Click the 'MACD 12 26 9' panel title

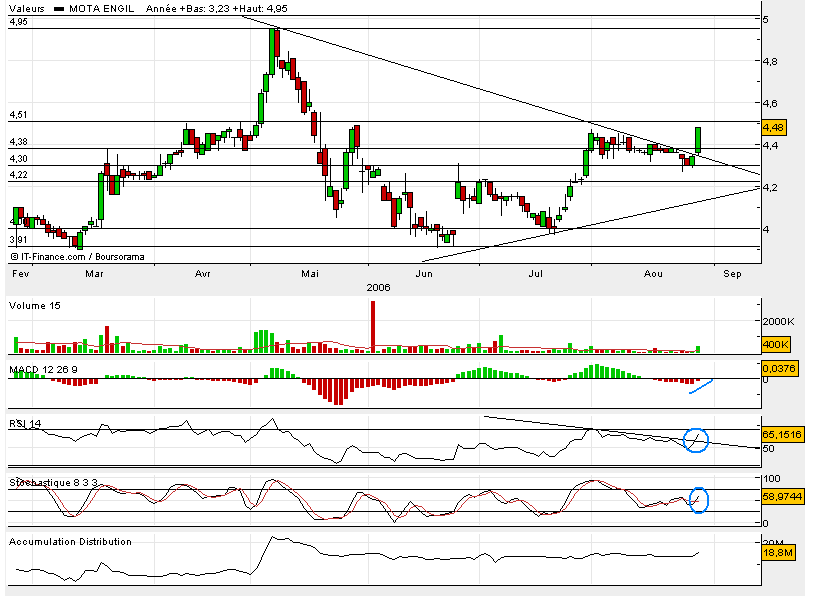point(43,370)
